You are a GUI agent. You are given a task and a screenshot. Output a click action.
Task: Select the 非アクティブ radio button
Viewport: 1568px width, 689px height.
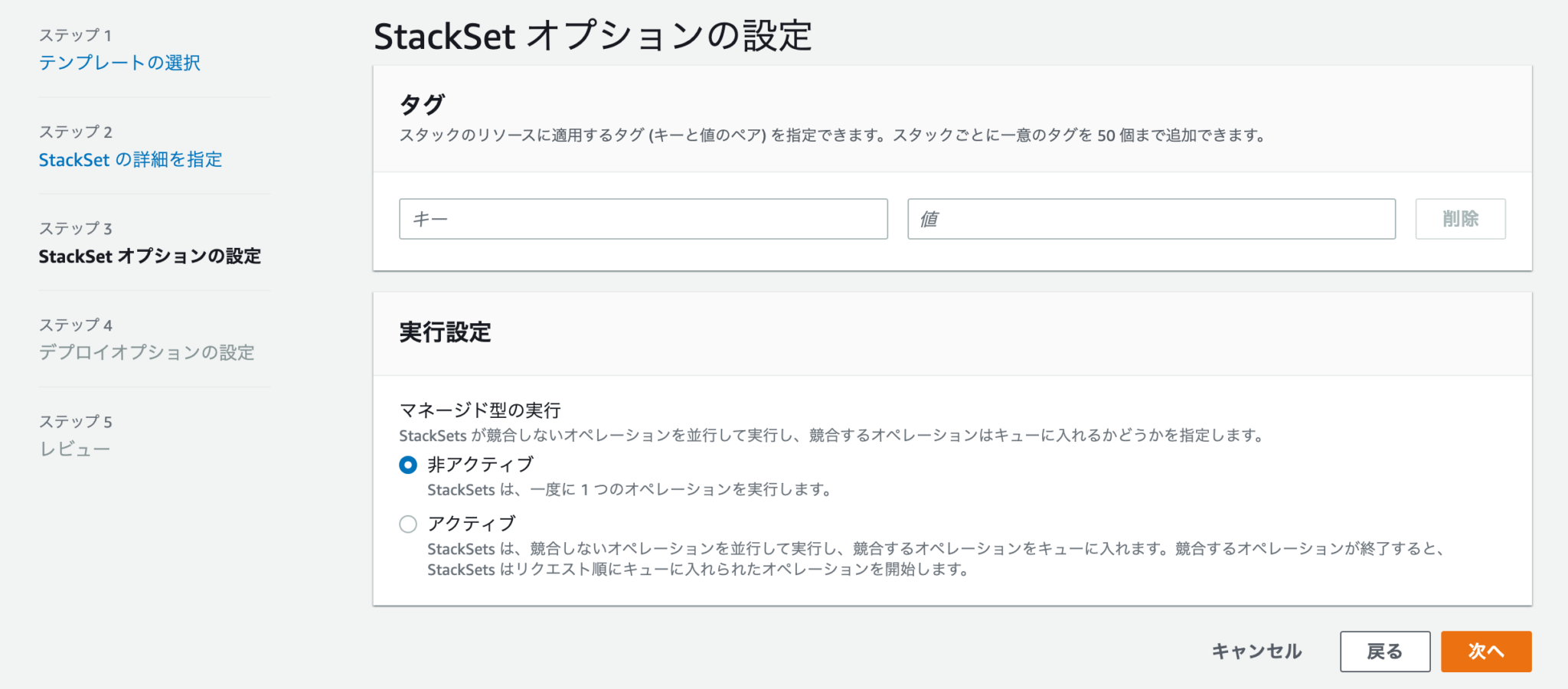[x=408, y=464]
